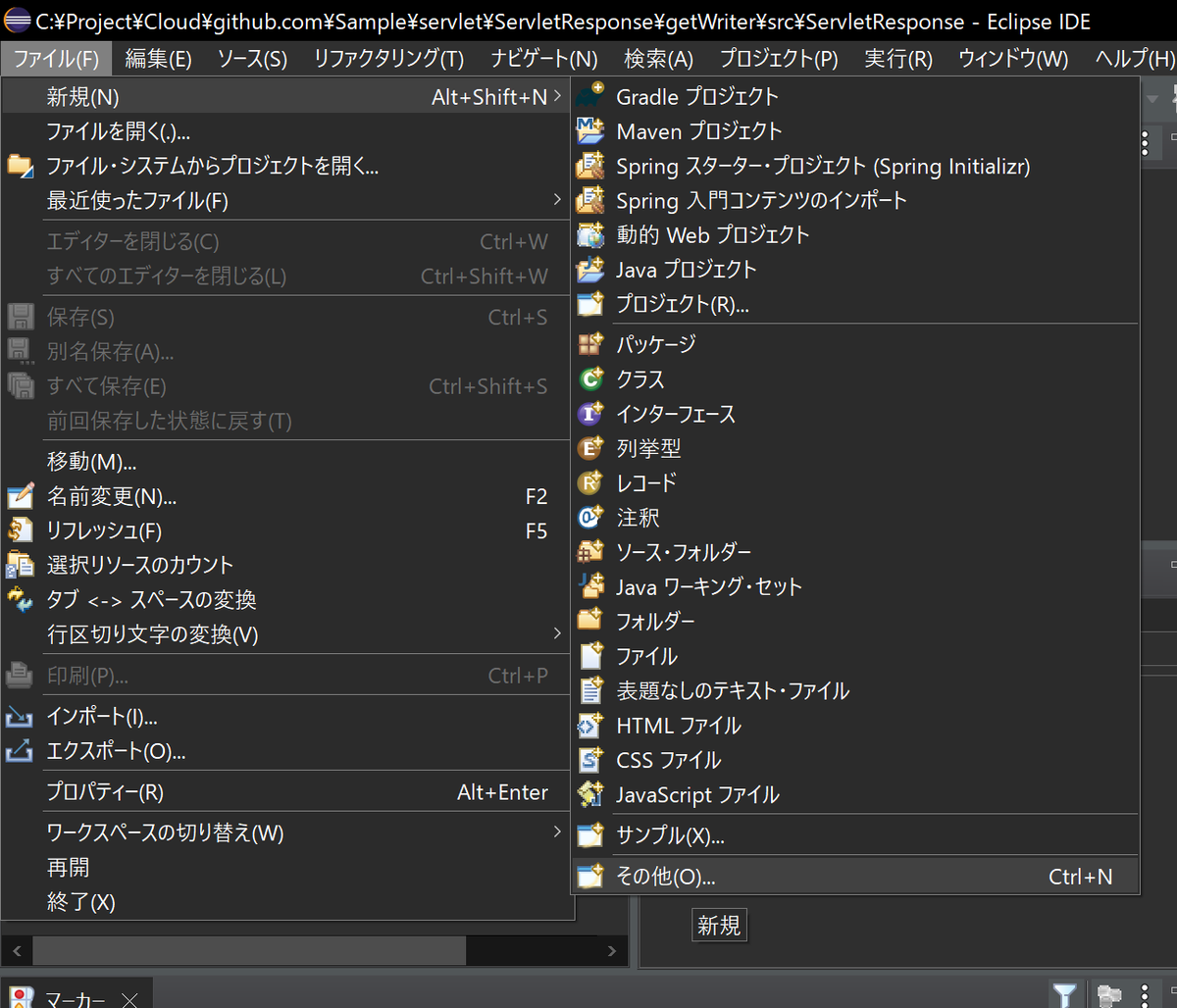Click the インポート icon
The width and height of the screenshot is (1177, 1008).
click(21, 717)
